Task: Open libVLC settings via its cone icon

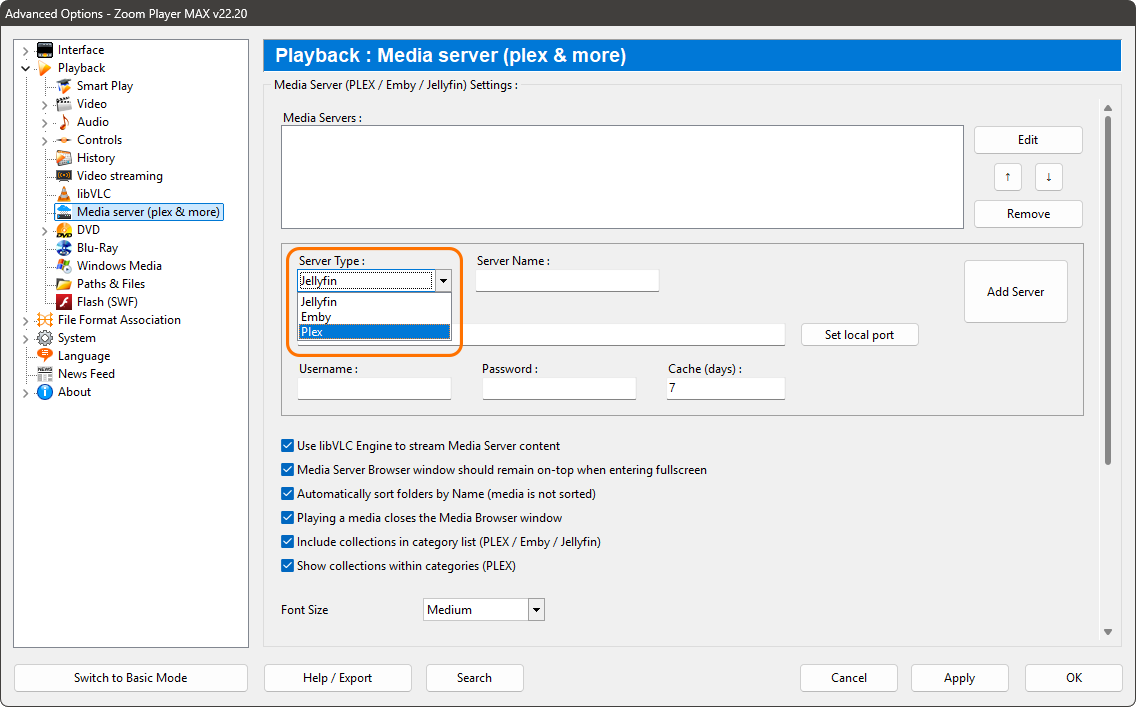Action: coord(65,193)
